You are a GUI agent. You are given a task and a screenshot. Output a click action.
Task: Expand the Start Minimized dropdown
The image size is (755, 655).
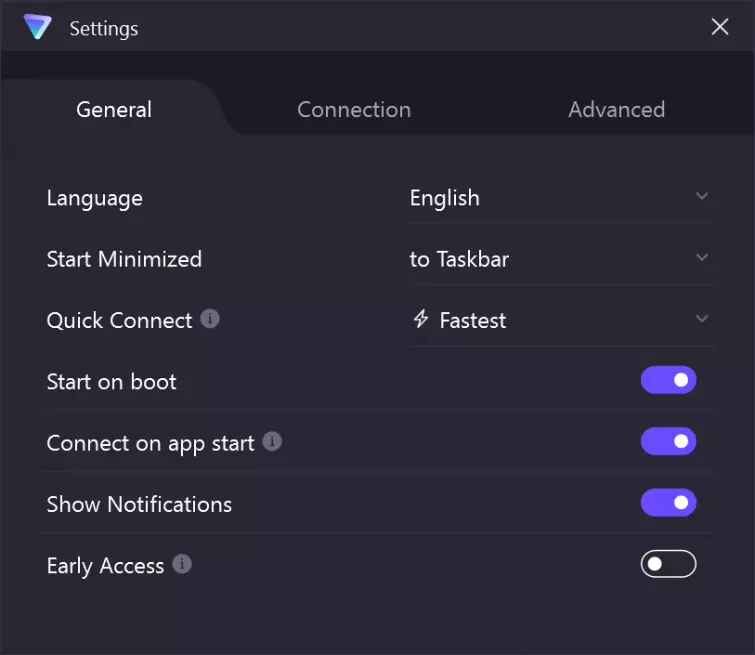pos(560,259)
